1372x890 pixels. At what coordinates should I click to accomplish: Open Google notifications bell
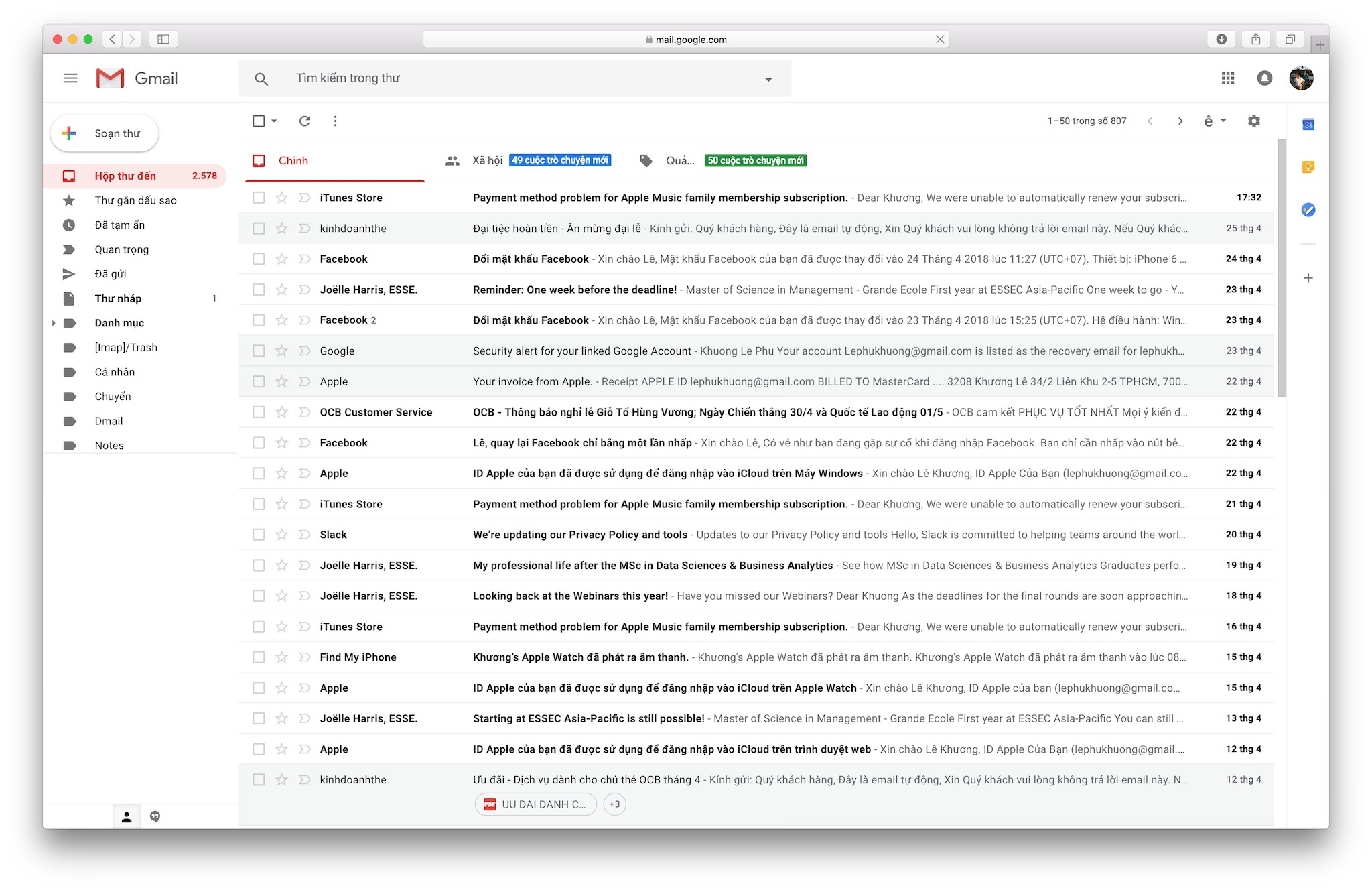tap(1264, 78)
